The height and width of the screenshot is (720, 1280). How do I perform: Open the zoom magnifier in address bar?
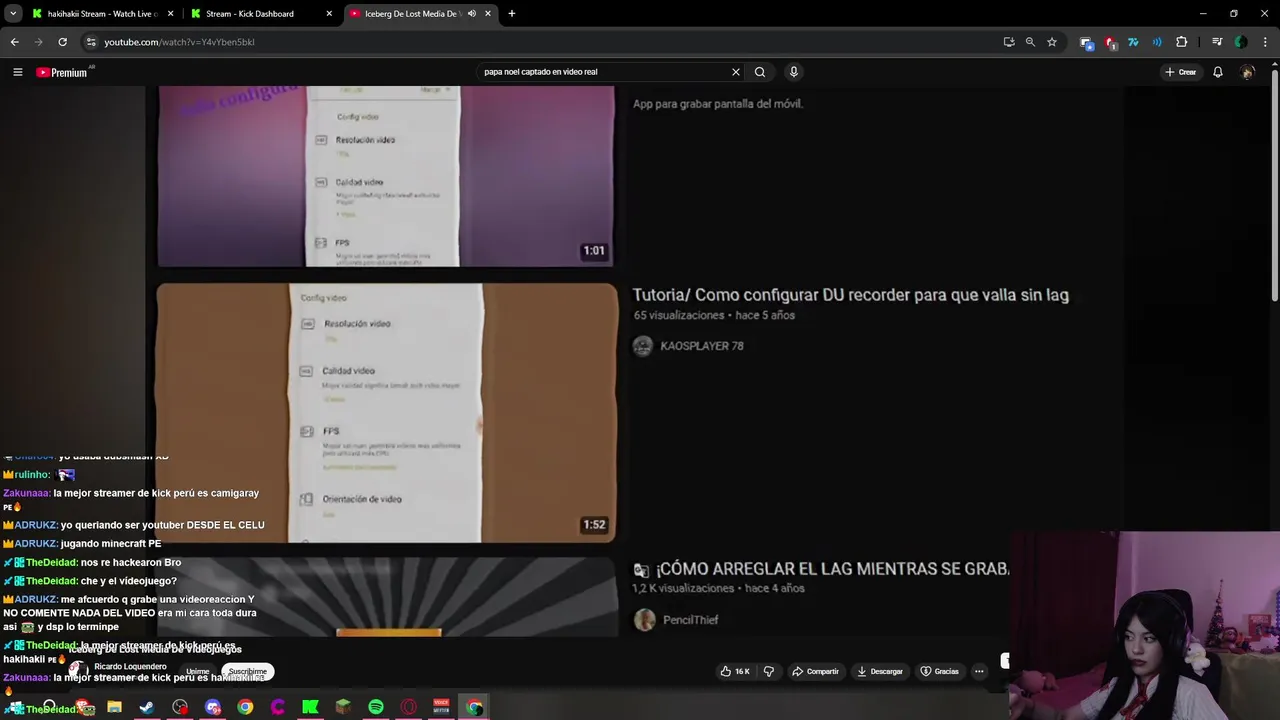pos(1030,42)
